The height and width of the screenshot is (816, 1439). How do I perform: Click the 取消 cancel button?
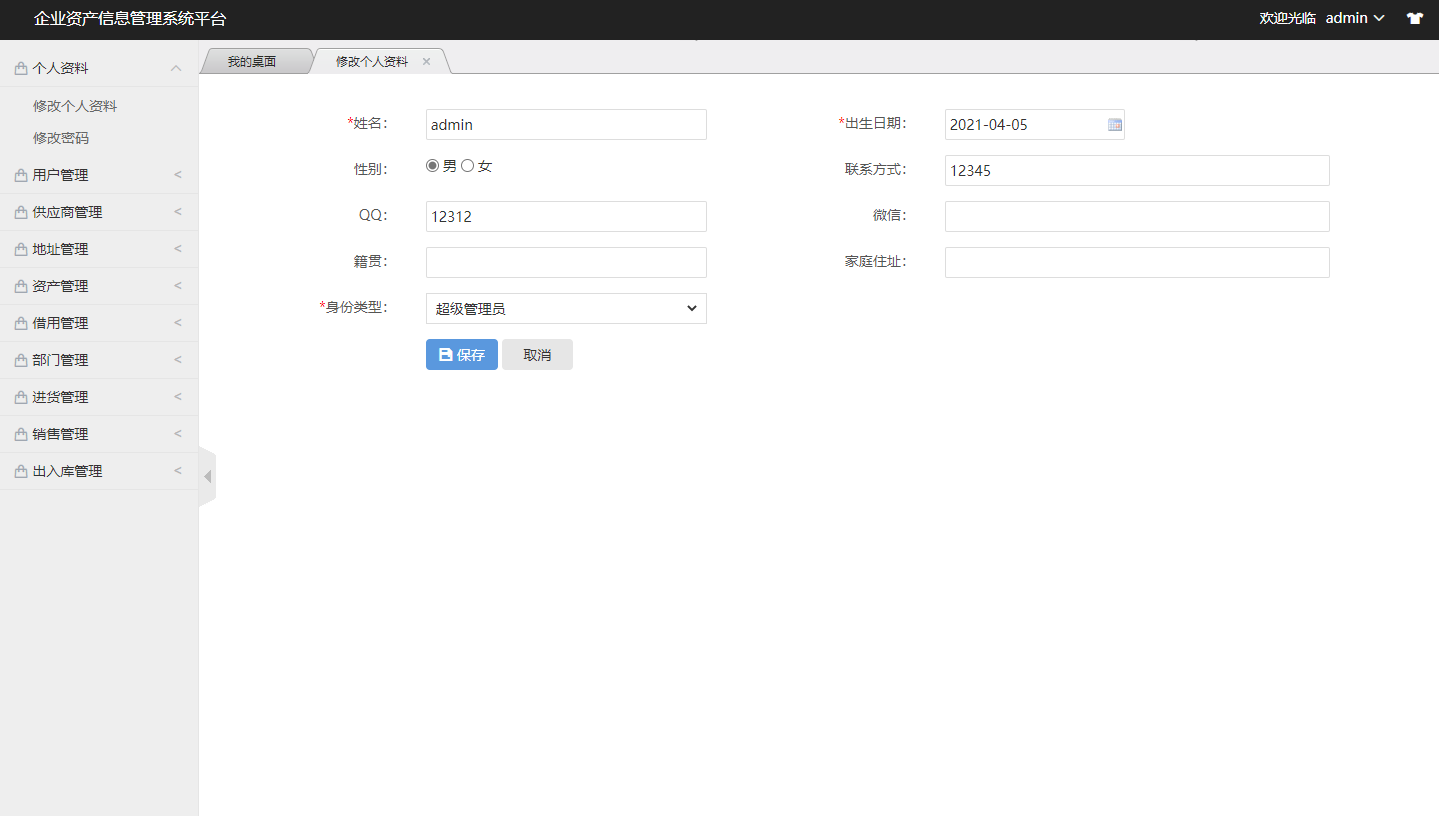click(x=537, y=354)
